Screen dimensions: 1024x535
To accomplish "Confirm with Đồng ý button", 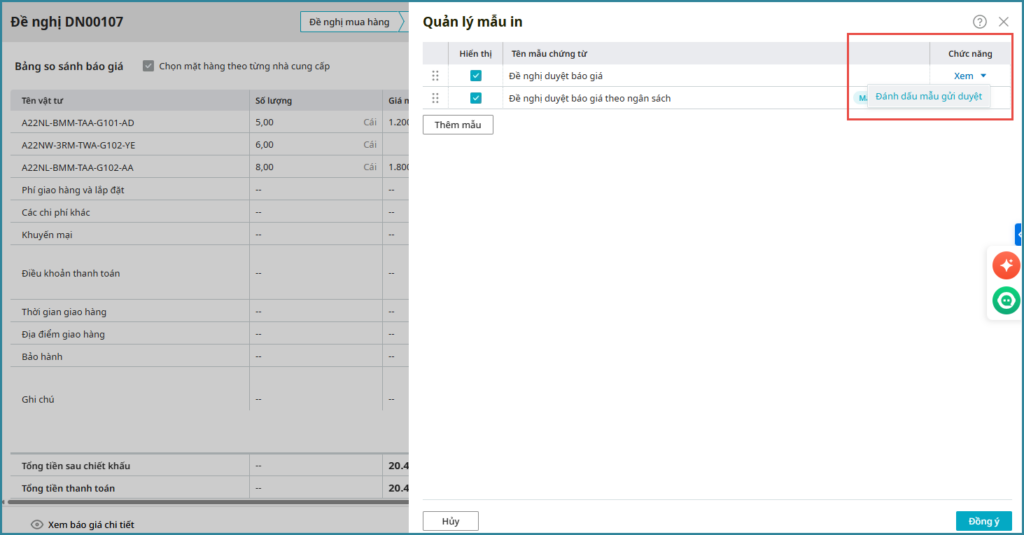I will pyautogui.click(x=984, y=521).
